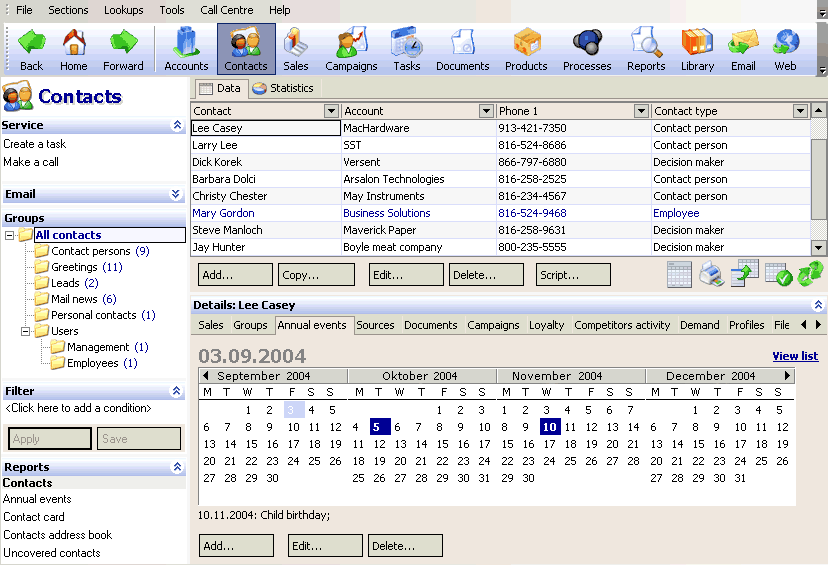Open the Help menu

279,10
